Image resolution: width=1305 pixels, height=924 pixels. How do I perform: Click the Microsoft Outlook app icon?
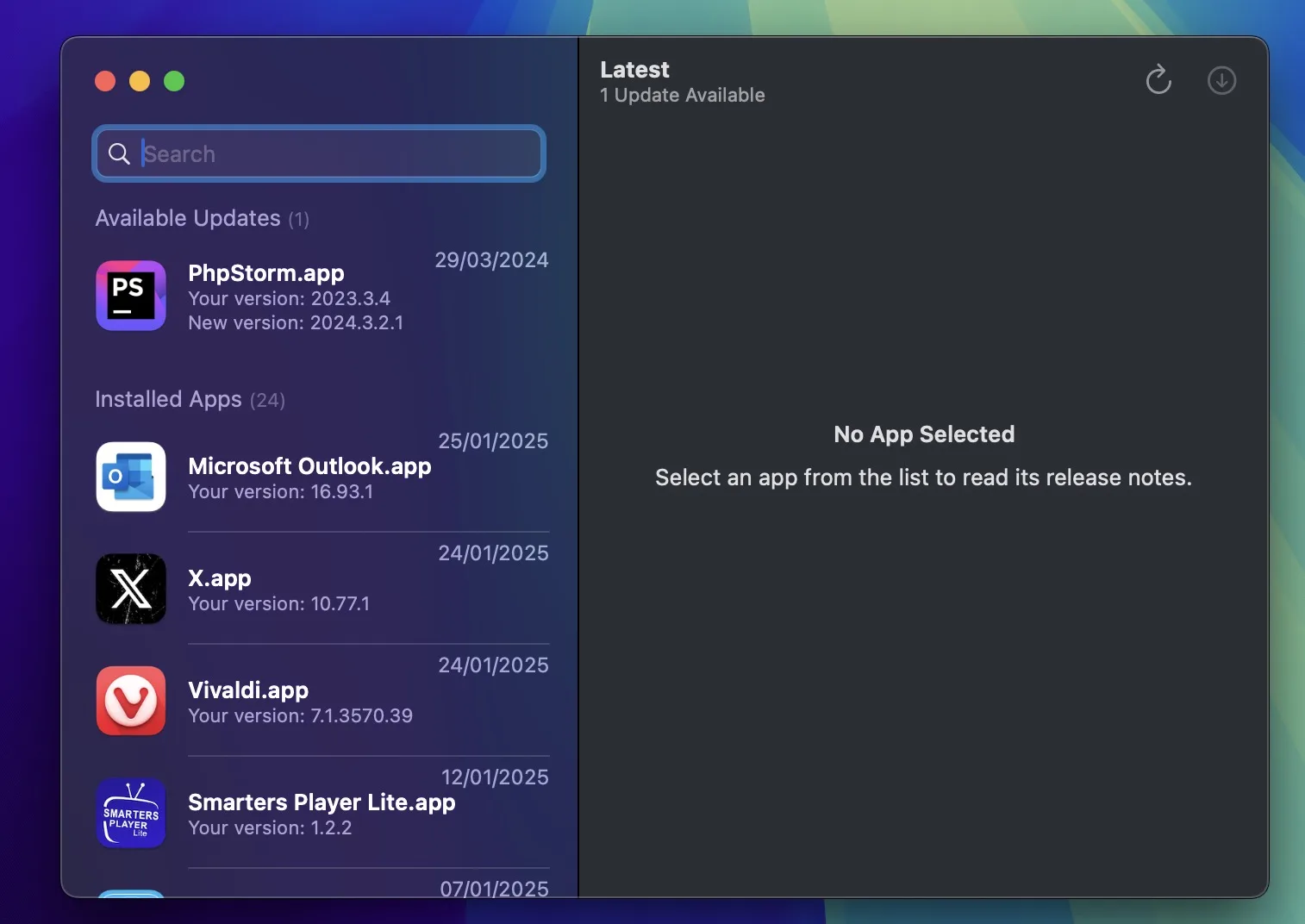coord(131,477)
